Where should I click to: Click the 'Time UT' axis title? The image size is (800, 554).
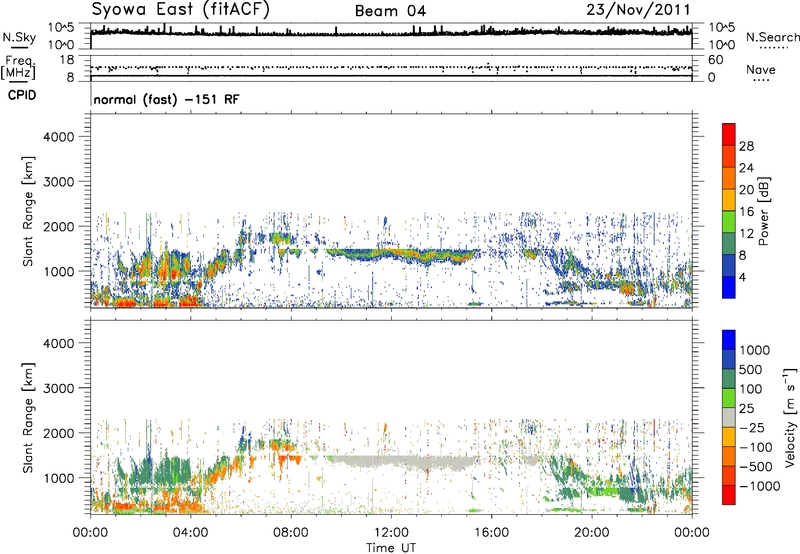click(391, 548)
